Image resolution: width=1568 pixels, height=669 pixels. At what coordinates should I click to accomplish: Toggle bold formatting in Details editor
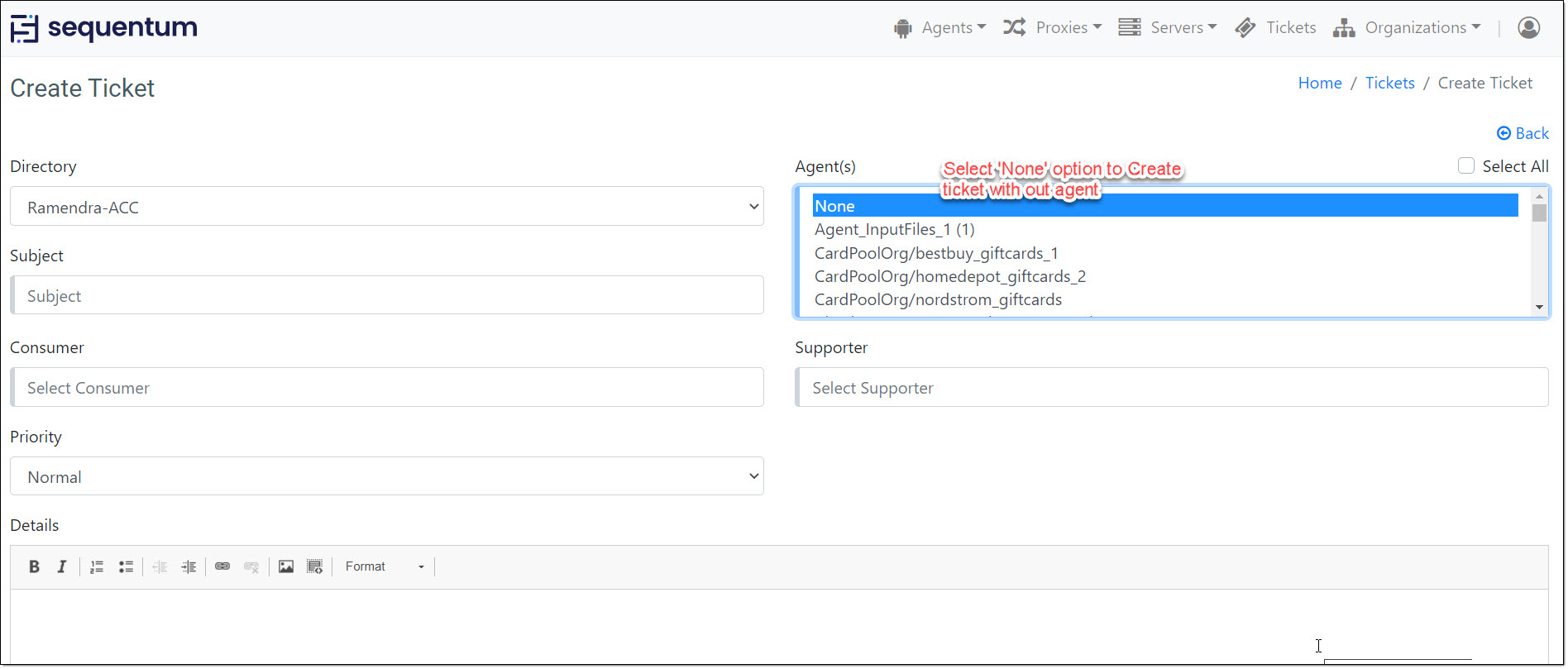click(x=34, y=566)
